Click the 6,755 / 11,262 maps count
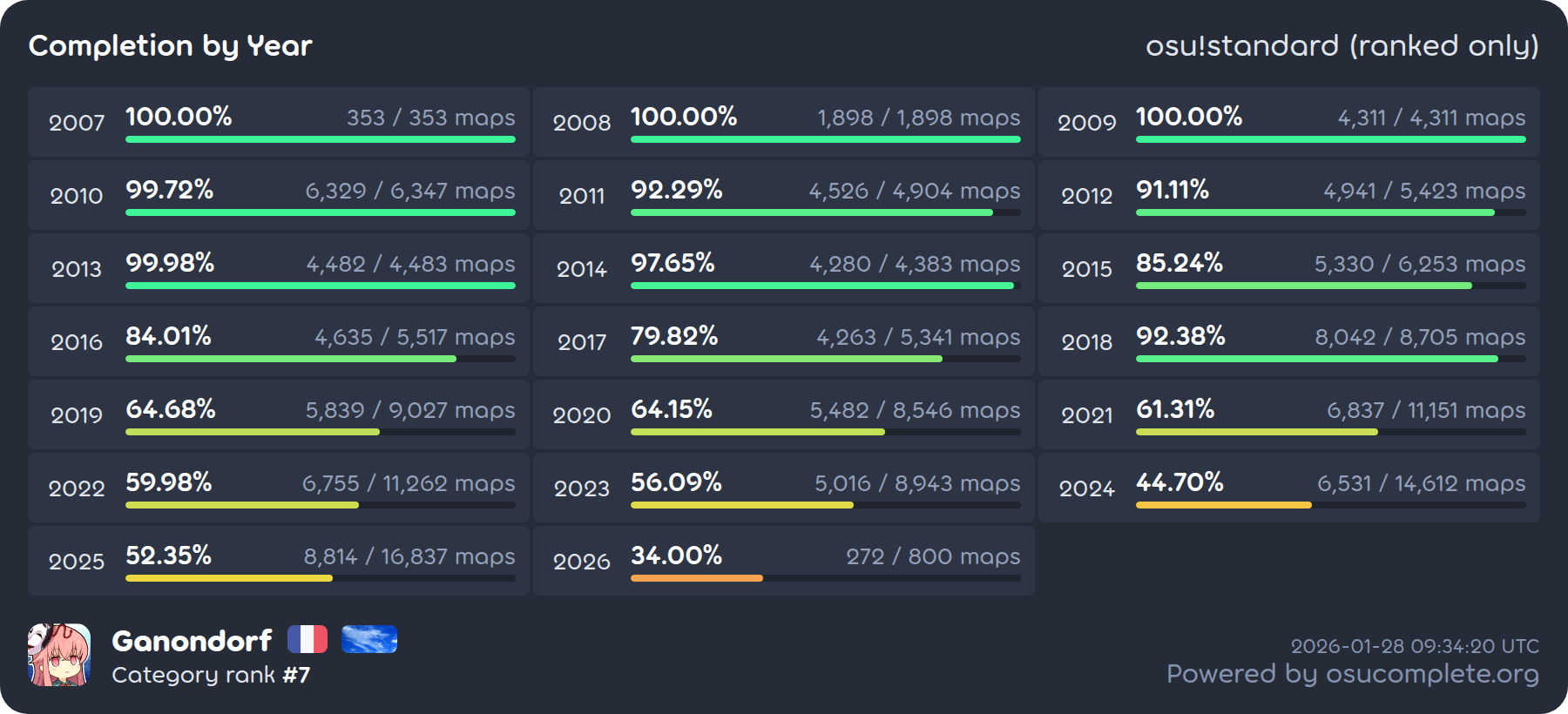Screen dimensions: 1568x714 click(x=409, y=483)
